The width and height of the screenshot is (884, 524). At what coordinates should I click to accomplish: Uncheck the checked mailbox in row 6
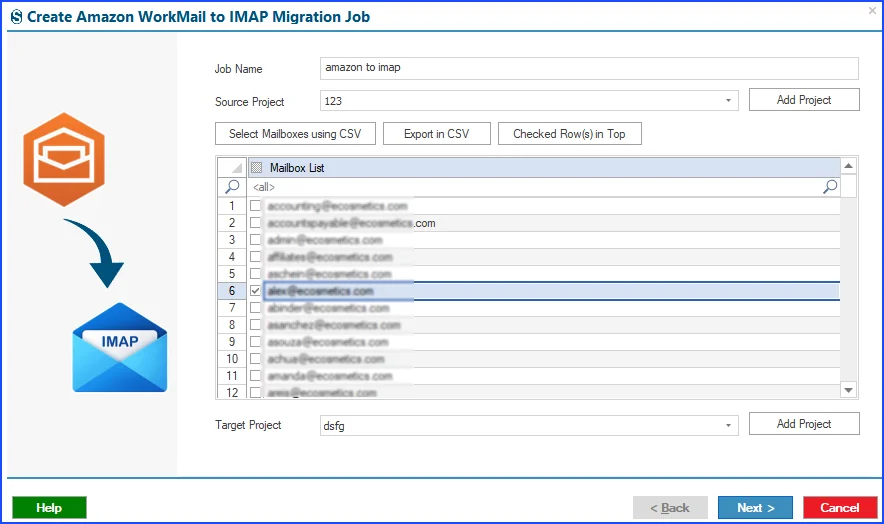click(255, 291)
